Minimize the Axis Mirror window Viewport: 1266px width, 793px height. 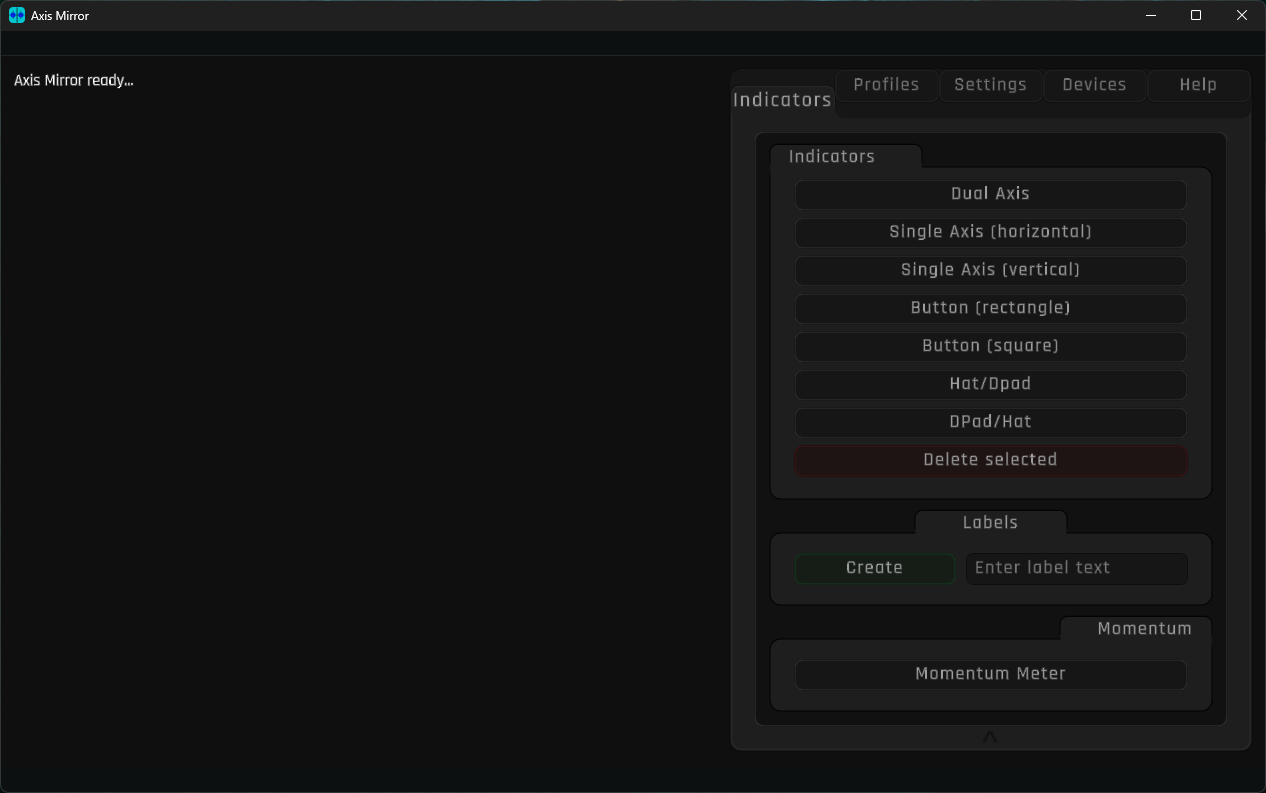click(x=1151, y=15)
